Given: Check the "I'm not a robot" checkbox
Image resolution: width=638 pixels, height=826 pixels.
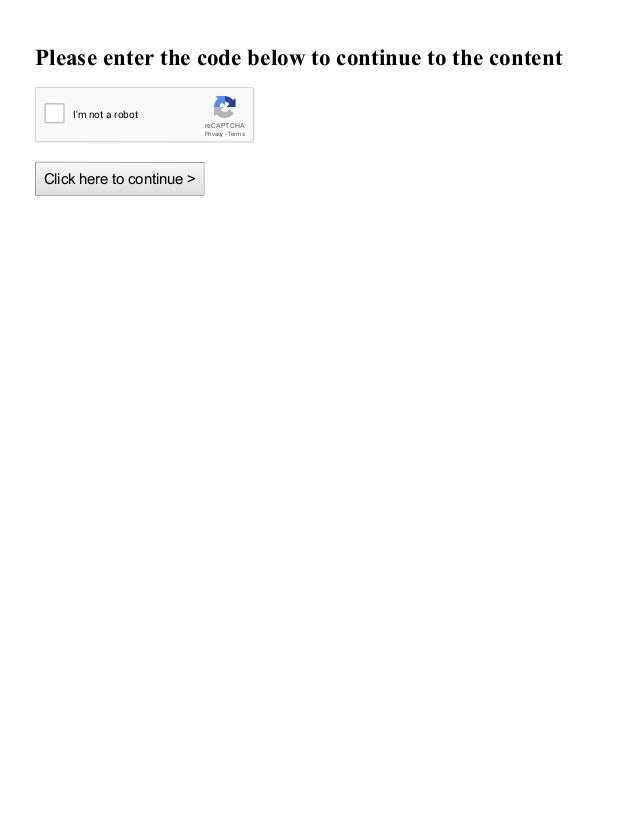Looking at the screenshot, I should click(54, 113).
